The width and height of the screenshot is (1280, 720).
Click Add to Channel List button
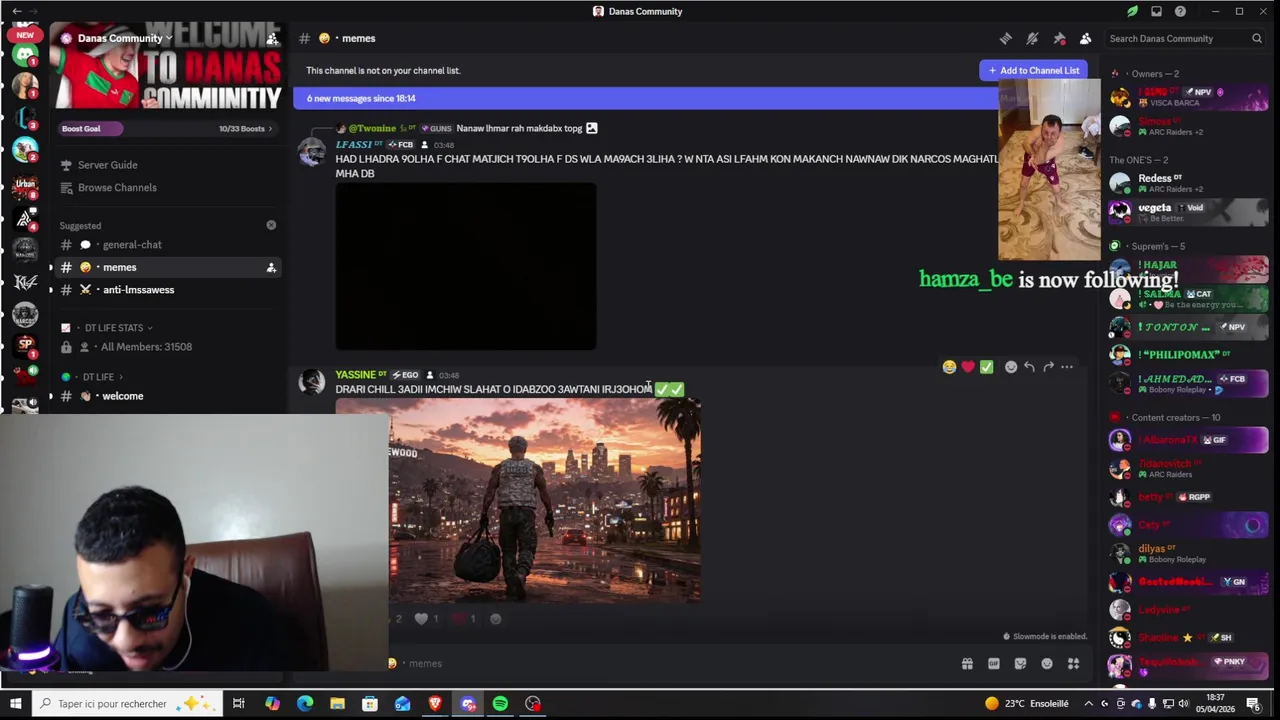[1033, 70]
